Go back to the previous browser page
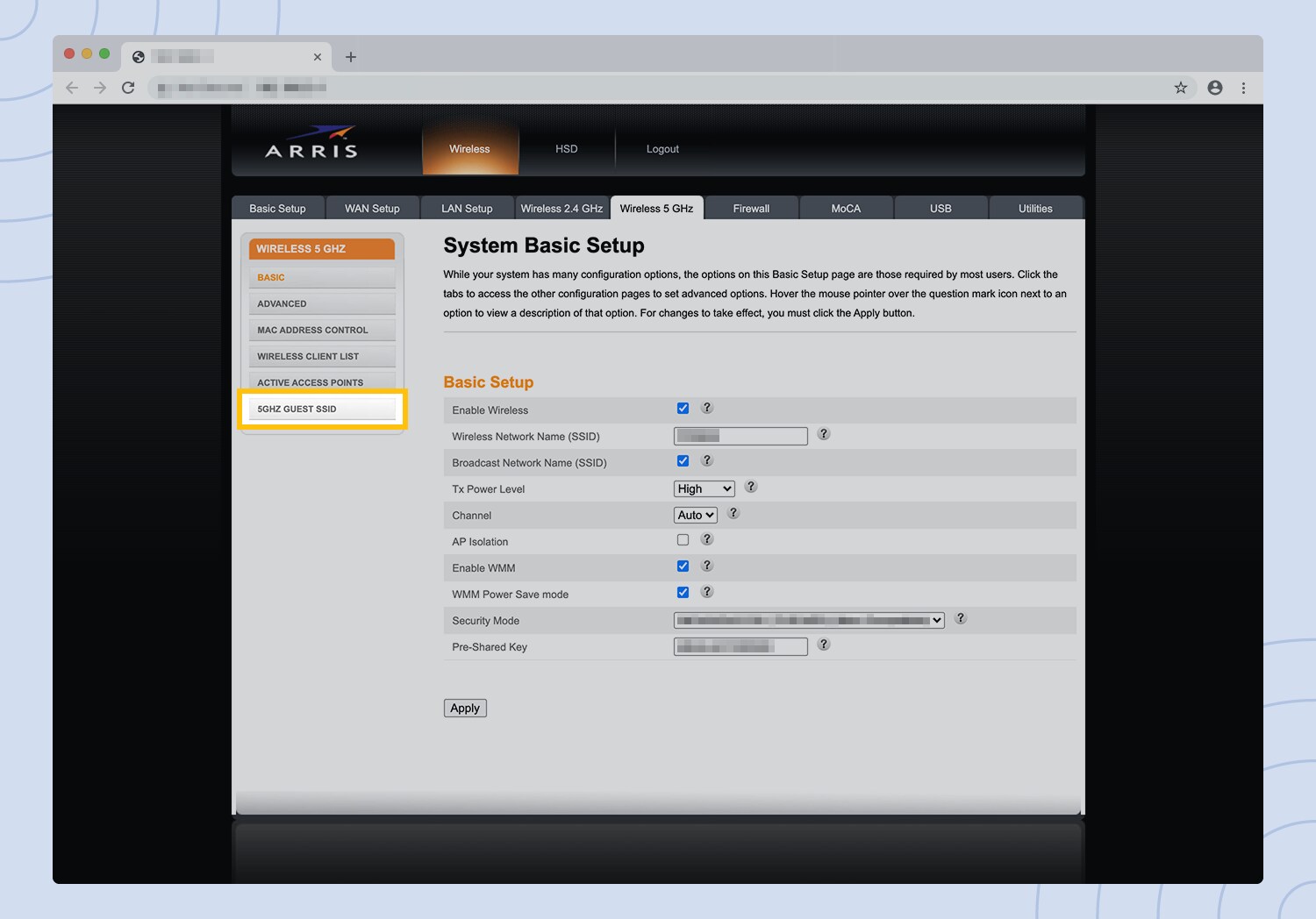1316x919 pixels. [x=72, y=88]
